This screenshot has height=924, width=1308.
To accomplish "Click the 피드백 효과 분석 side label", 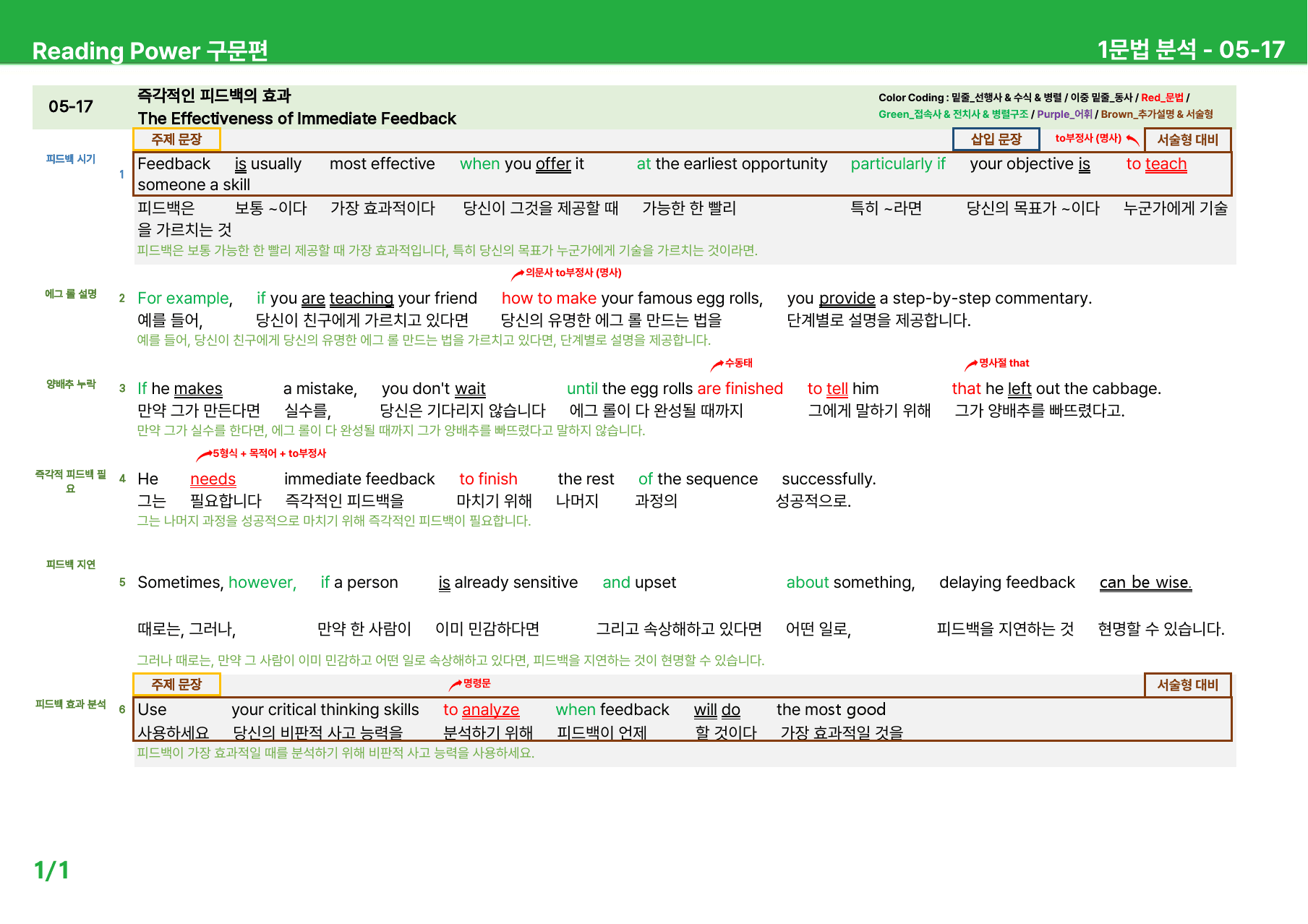I will pos(71,704).
